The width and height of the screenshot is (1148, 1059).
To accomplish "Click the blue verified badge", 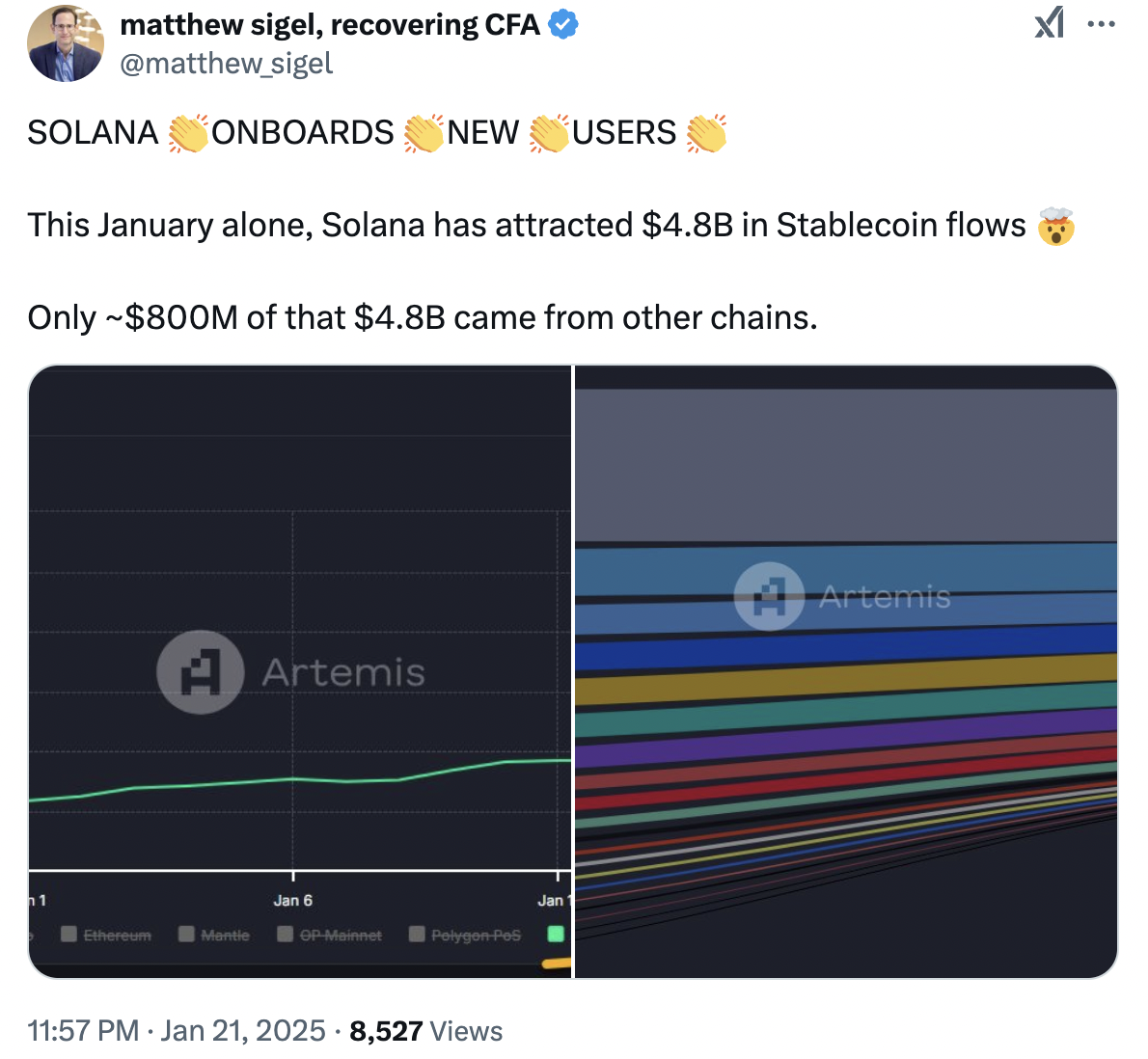I will click(563, 25).
